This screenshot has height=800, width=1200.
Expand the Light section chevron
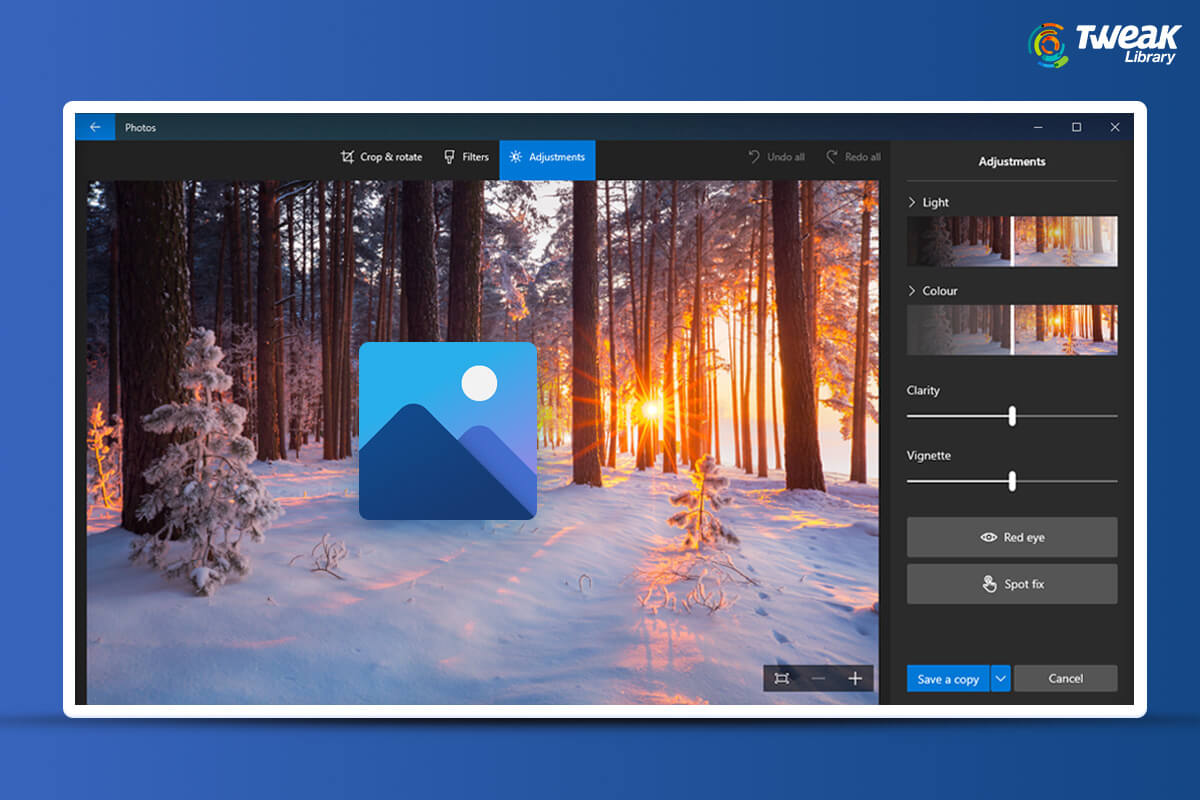[x=912, y=202]
